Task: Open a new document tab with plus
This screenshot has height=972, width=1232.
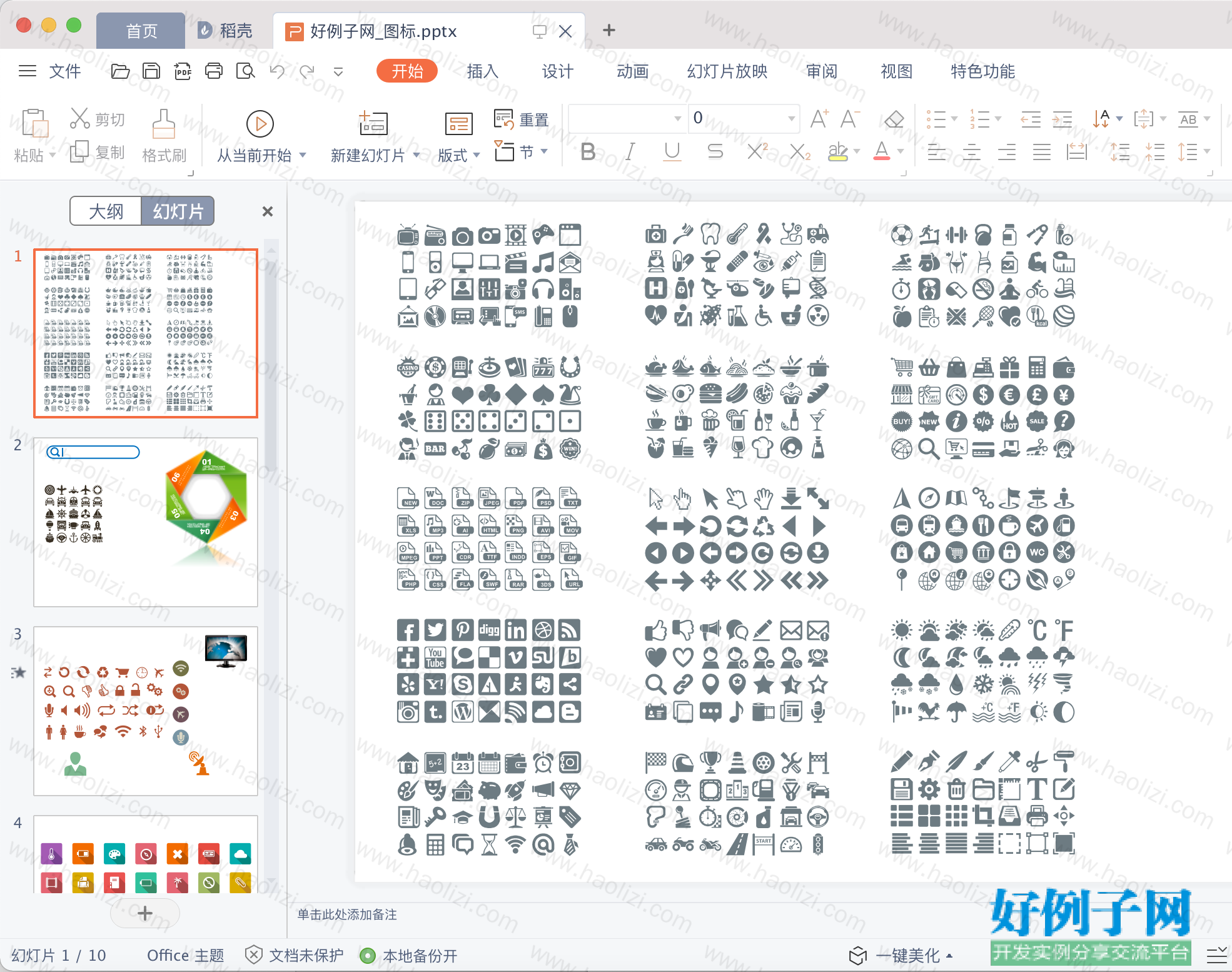Action: (x=608, y=30)
